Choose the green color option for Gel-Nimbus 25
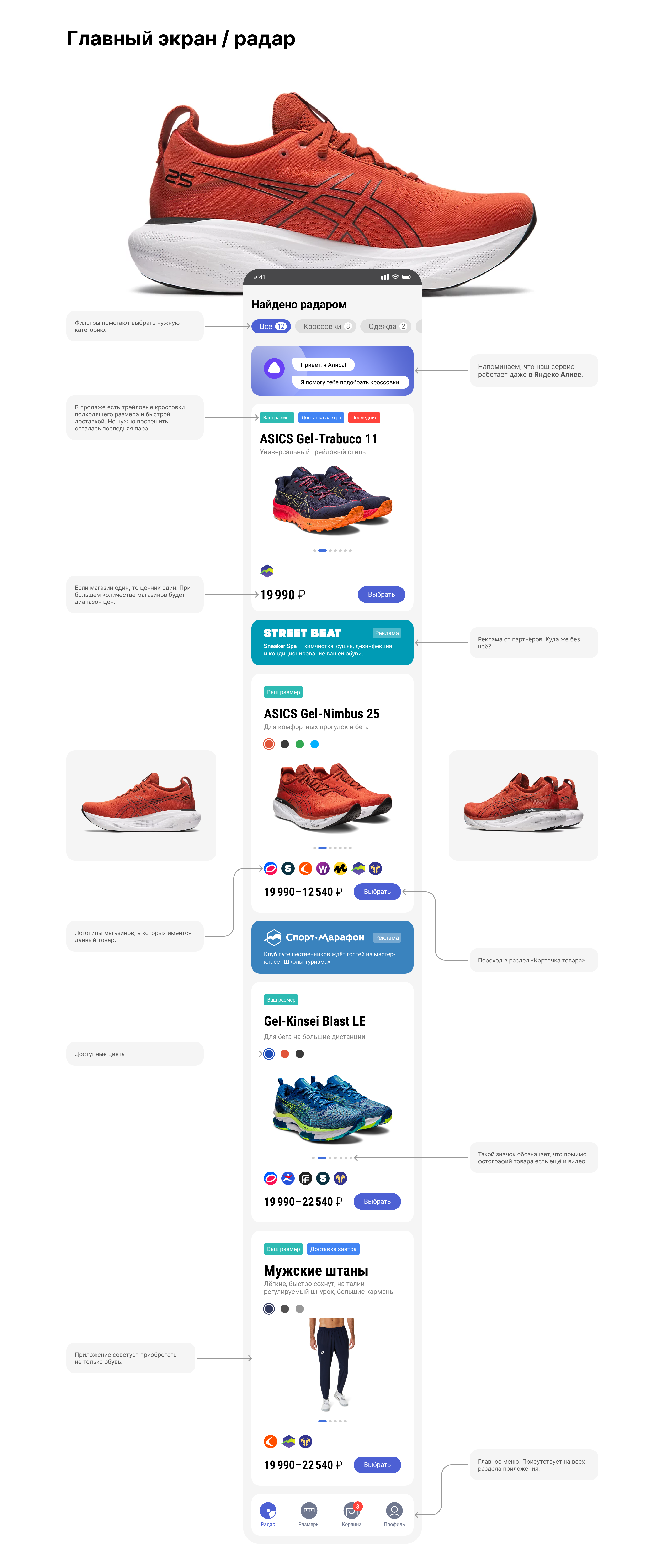 pos(299,744)
